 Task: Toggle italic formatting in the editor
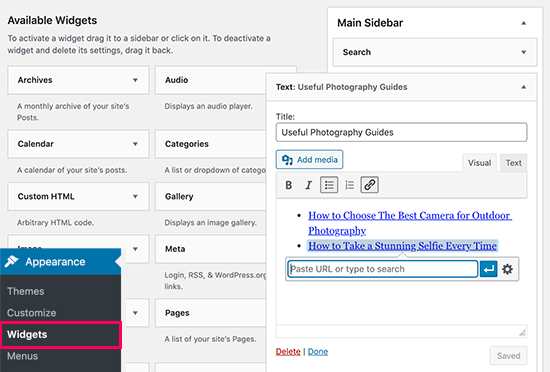(x=309, y=185)
